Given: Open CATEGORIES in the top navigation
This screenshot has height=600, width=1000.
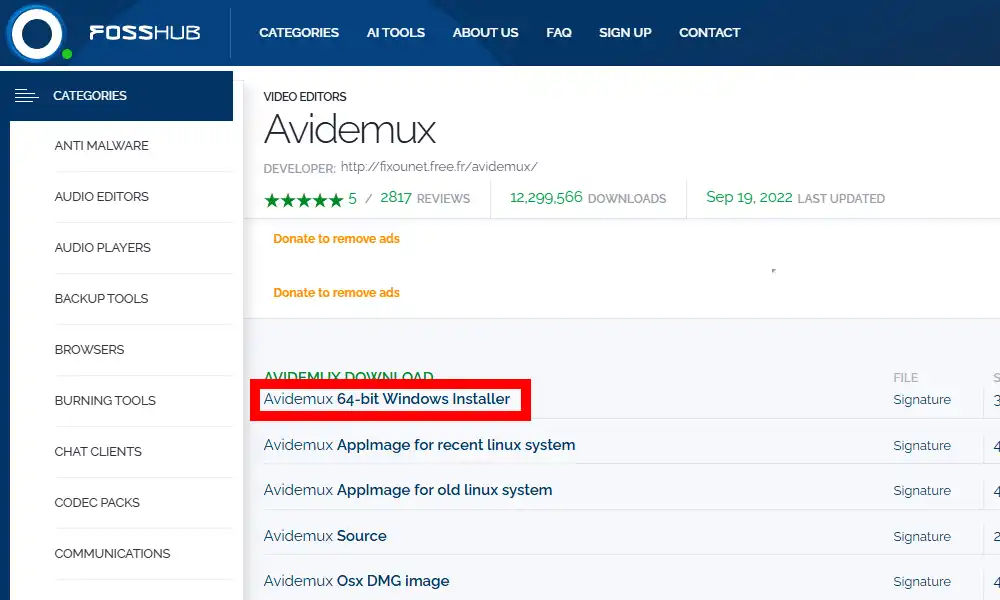Looking at the screenshot, I should 298,33.
